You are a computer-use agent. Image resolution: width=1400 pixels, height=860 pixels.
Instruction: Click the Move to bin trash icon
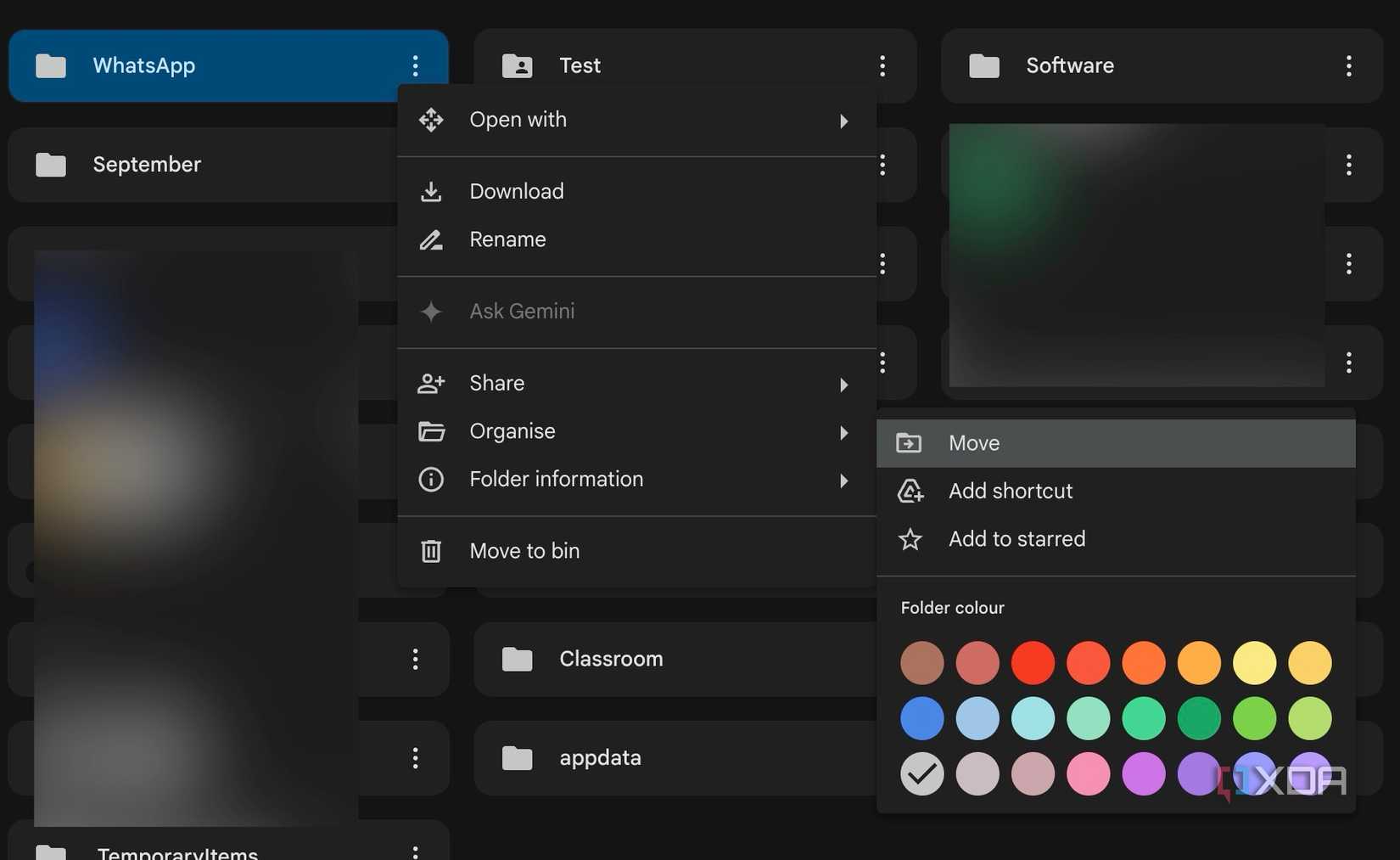[431, 551]
